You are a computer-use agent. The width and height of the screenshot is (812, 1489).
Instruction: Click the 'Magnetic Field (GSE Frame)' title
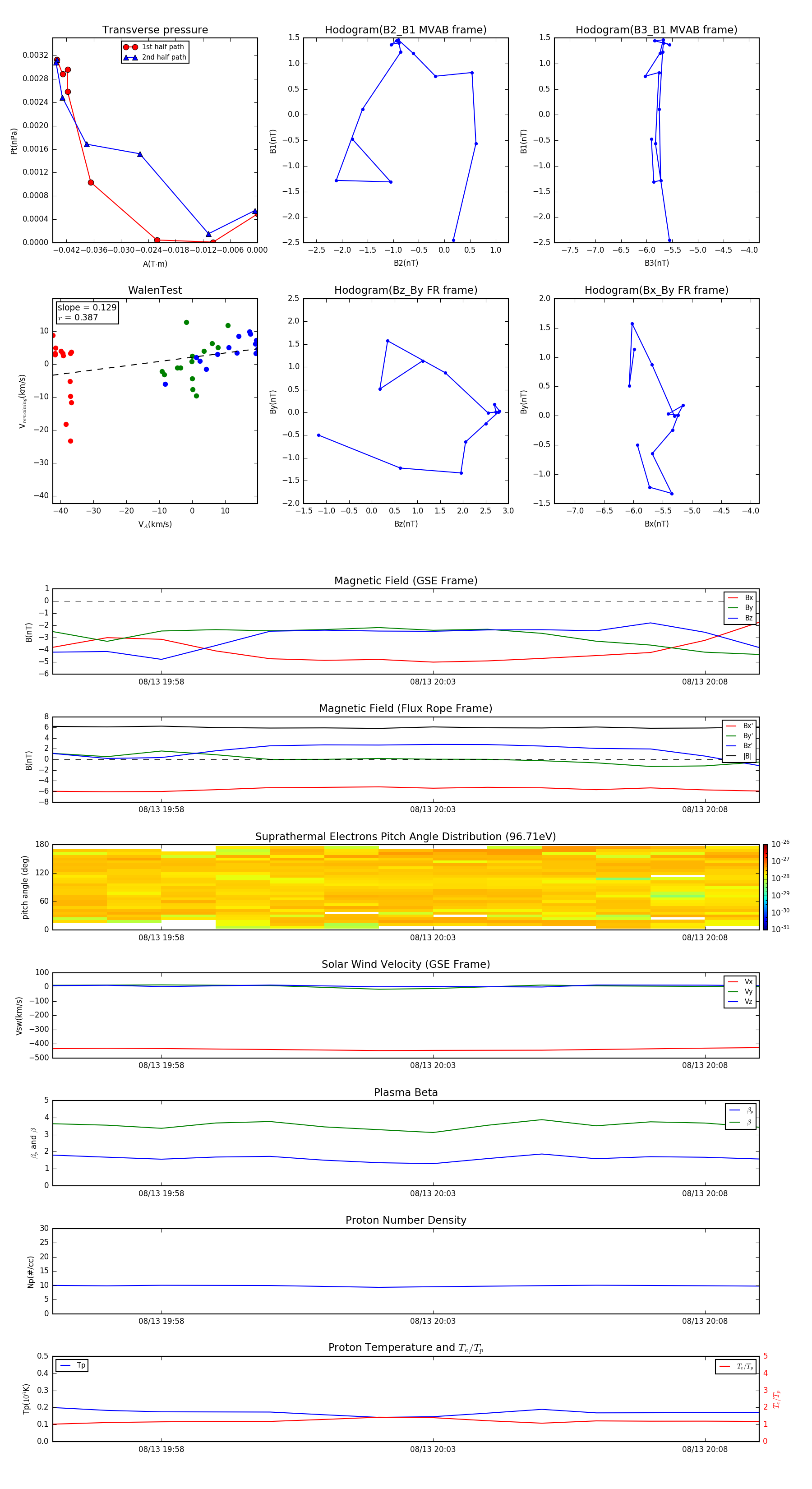pyautogui.click(x=406, y=581)
